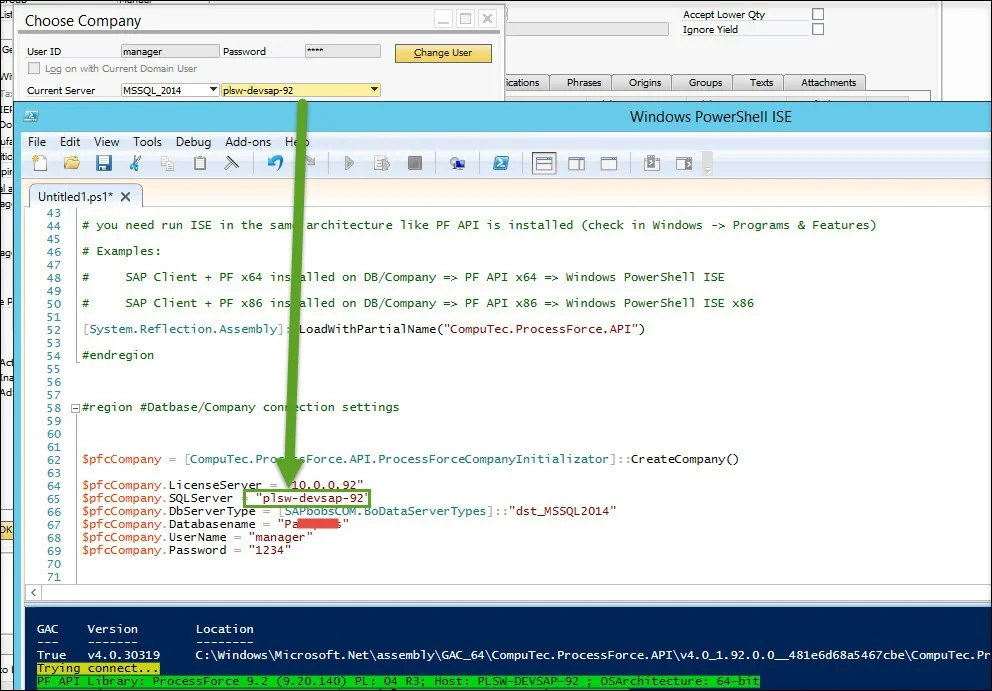This screenshot has width=992, height=691.
Task: Click the Change User button
Action: 443,53
